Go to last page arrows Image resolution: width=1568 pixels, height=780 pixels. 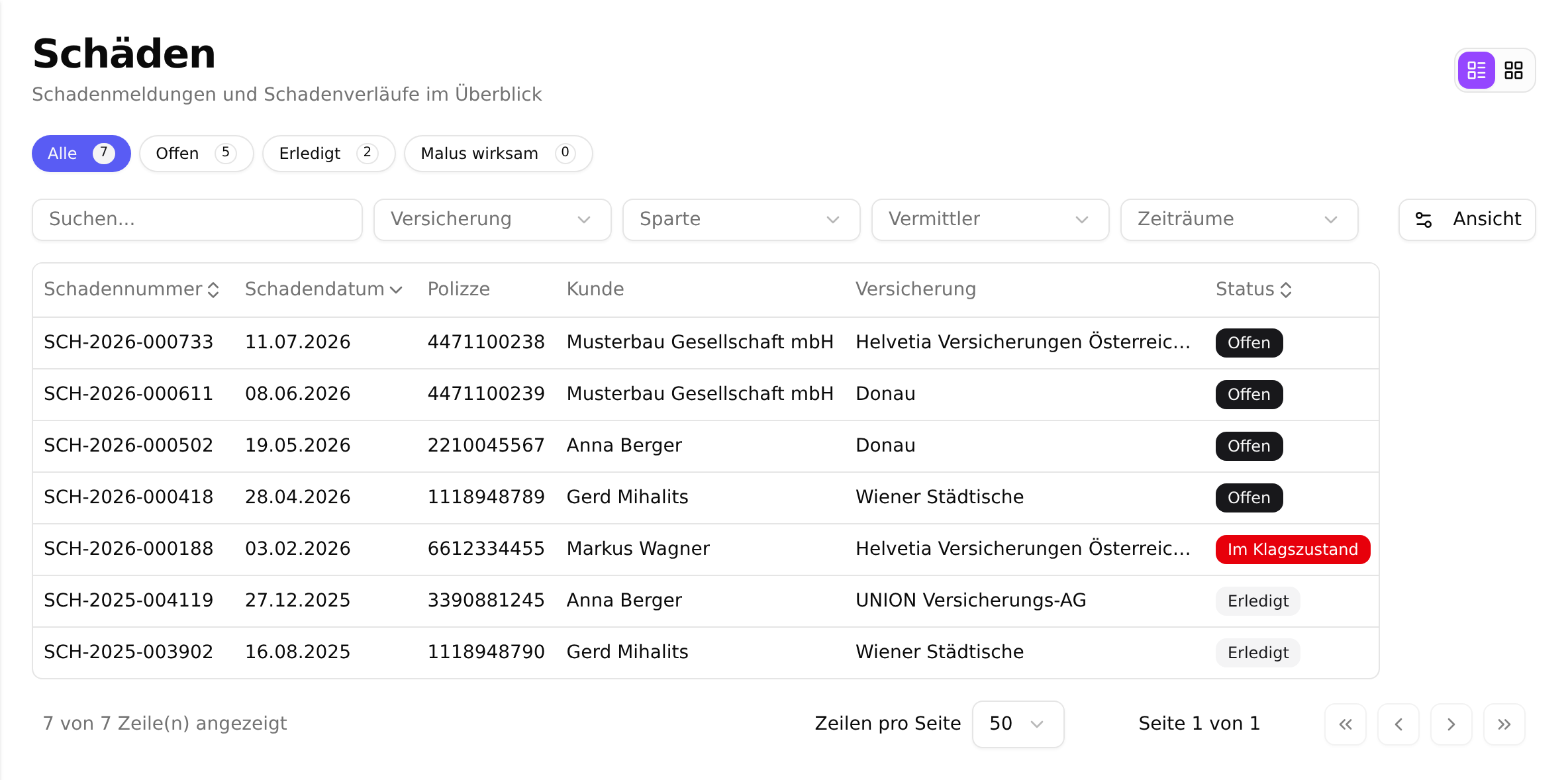(x=1504, y=724)
